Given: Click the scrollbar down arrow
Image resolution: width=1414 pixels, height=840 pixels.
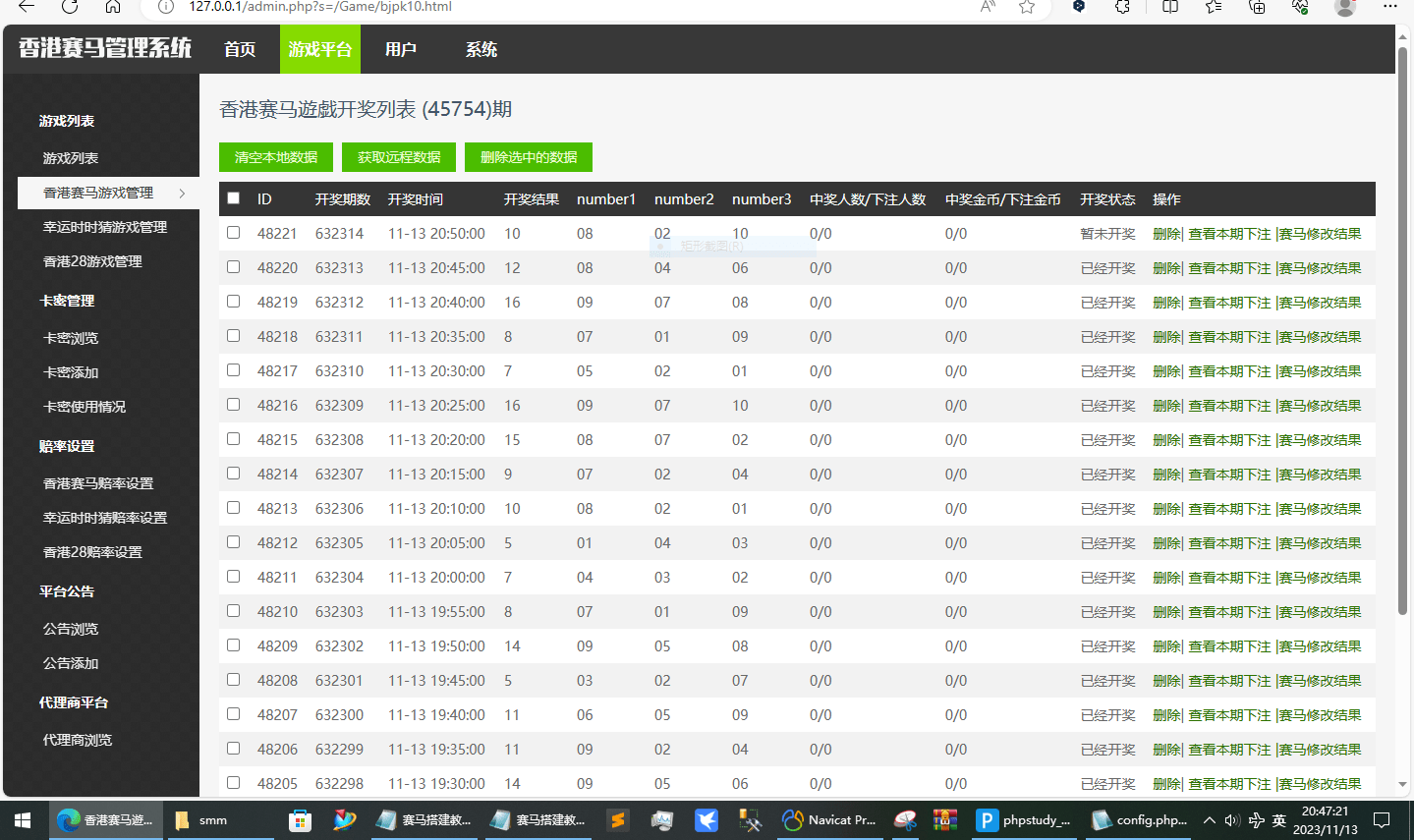Looking at the screenshot, I should click(1403, 785).
